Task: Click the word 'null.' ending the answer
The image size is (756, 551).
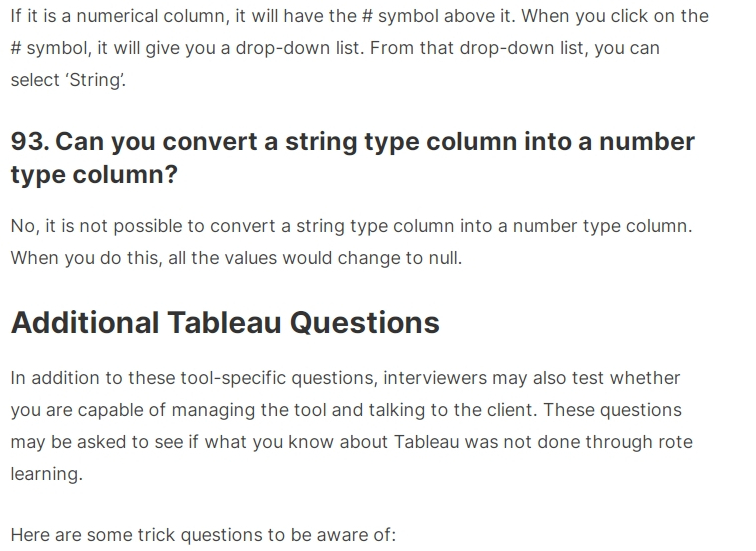Action: [446, 258]
